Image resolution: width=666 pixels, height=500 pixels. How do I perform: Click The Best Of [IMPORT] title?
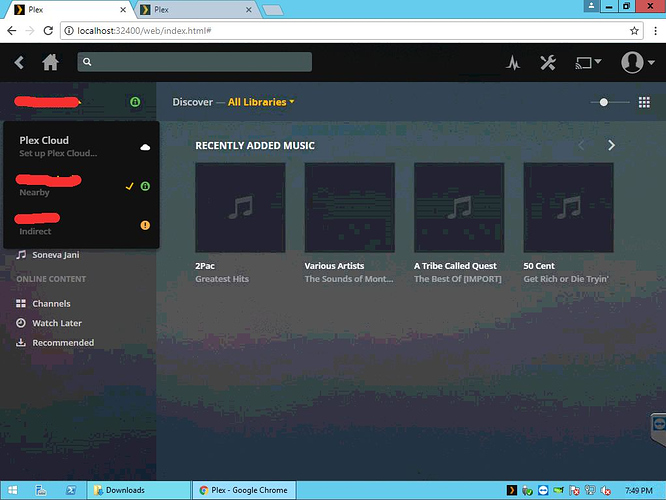458,279
